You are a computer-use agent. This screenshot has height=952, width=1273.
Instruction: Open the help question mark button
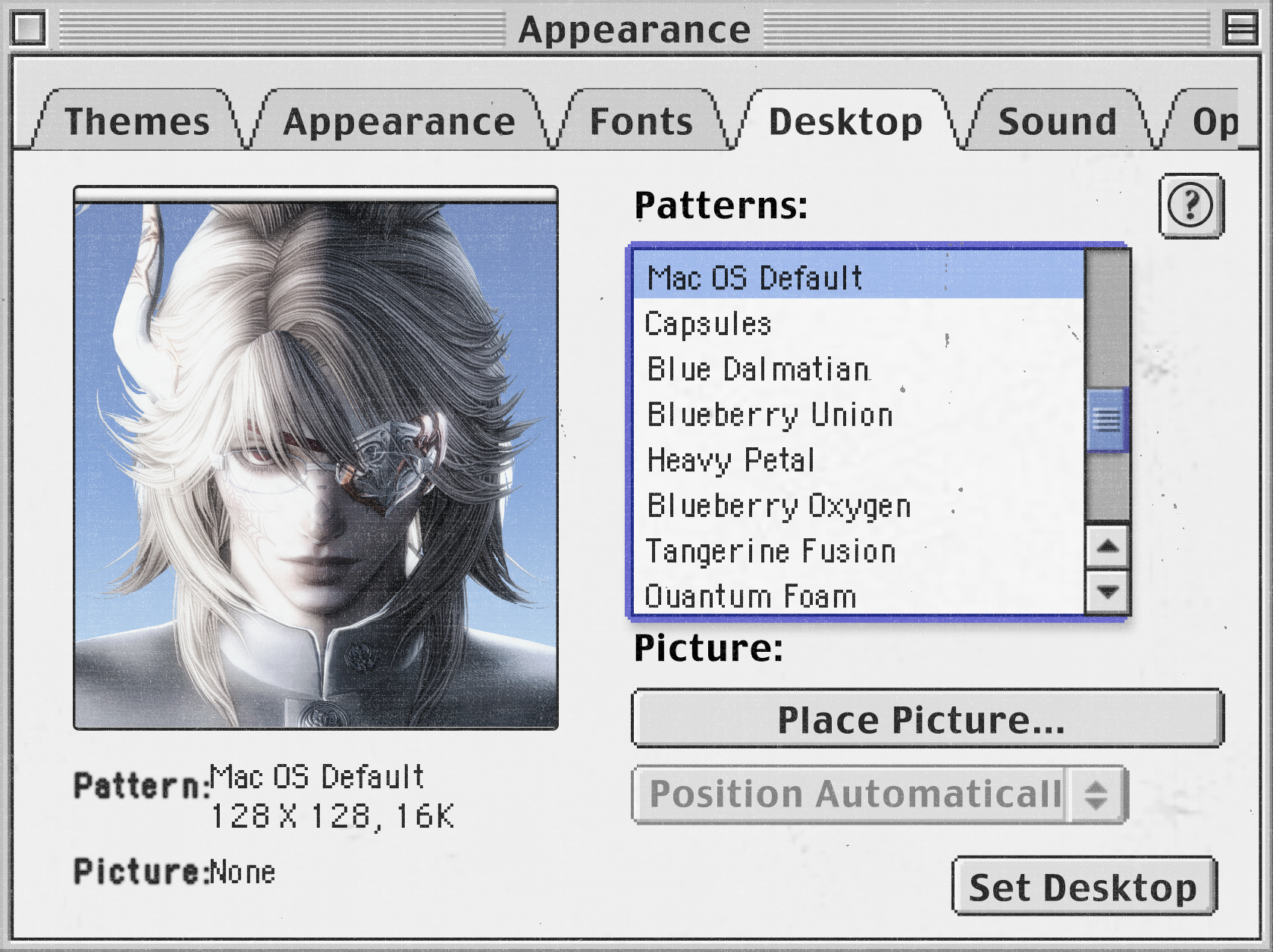(x=1191, y=205)
